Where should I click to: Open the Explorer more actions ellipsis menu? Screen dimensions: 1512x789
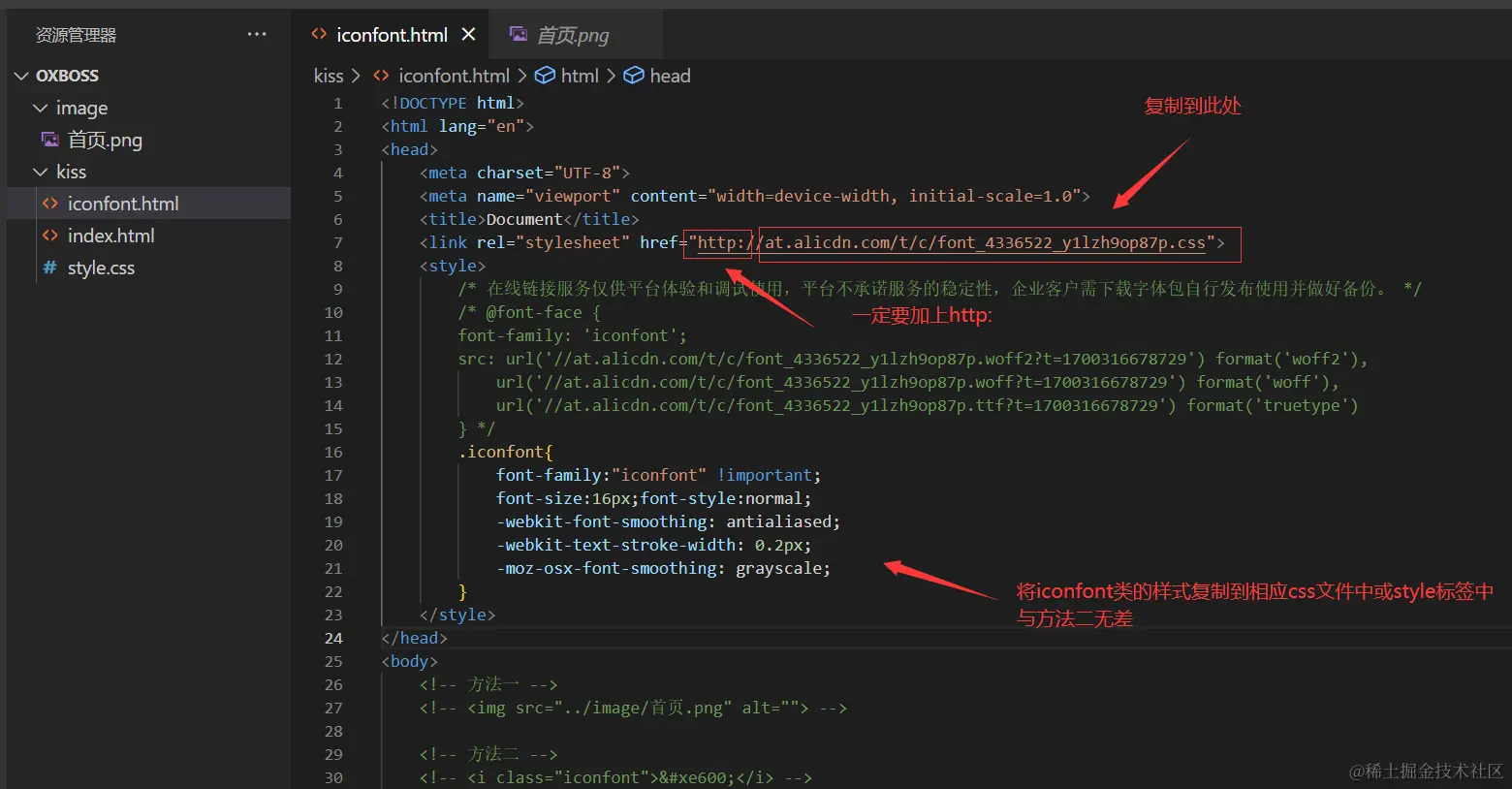257,35
